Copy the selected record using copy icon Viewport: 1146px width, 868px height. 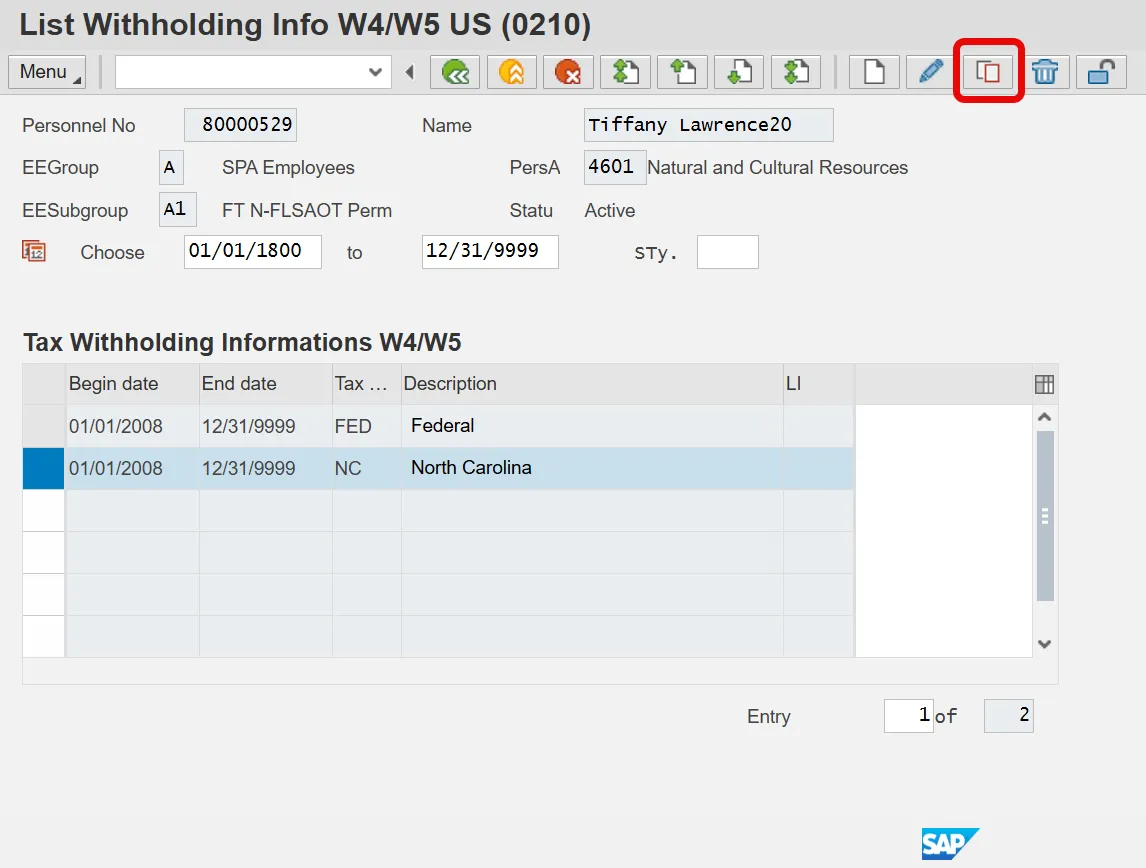coord(988,72)
